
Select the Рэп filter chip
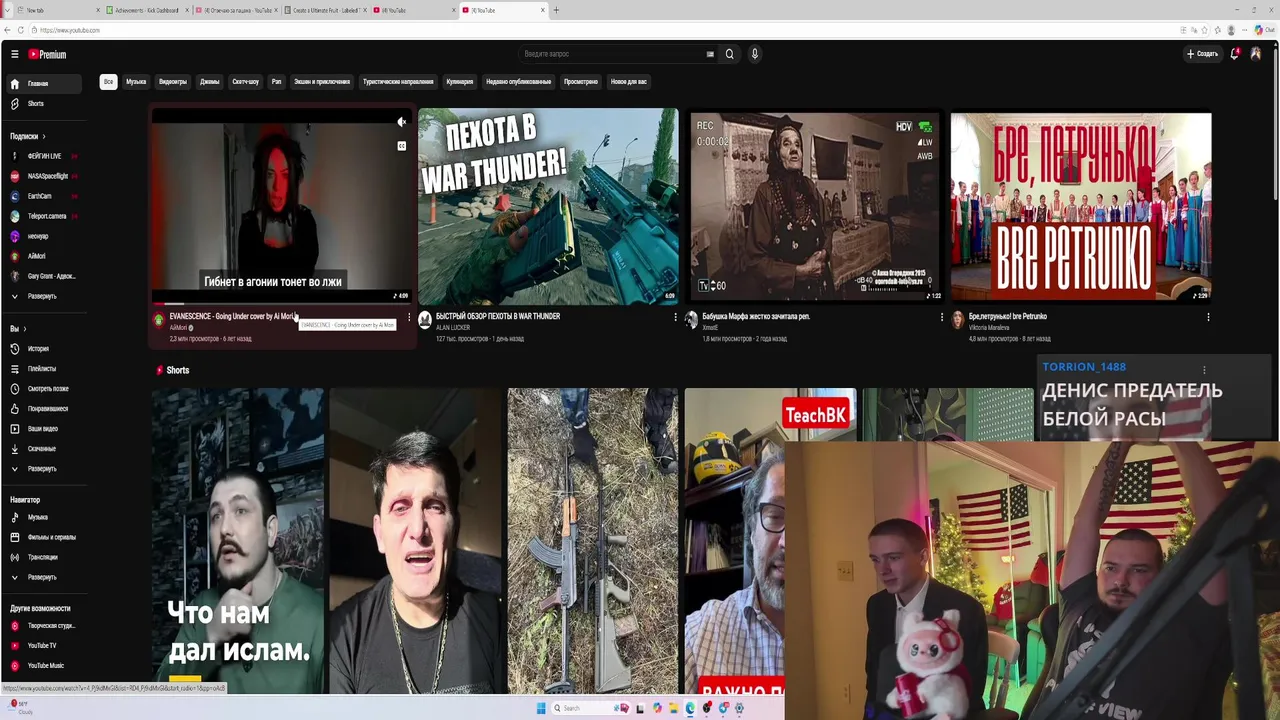point(276,82)
